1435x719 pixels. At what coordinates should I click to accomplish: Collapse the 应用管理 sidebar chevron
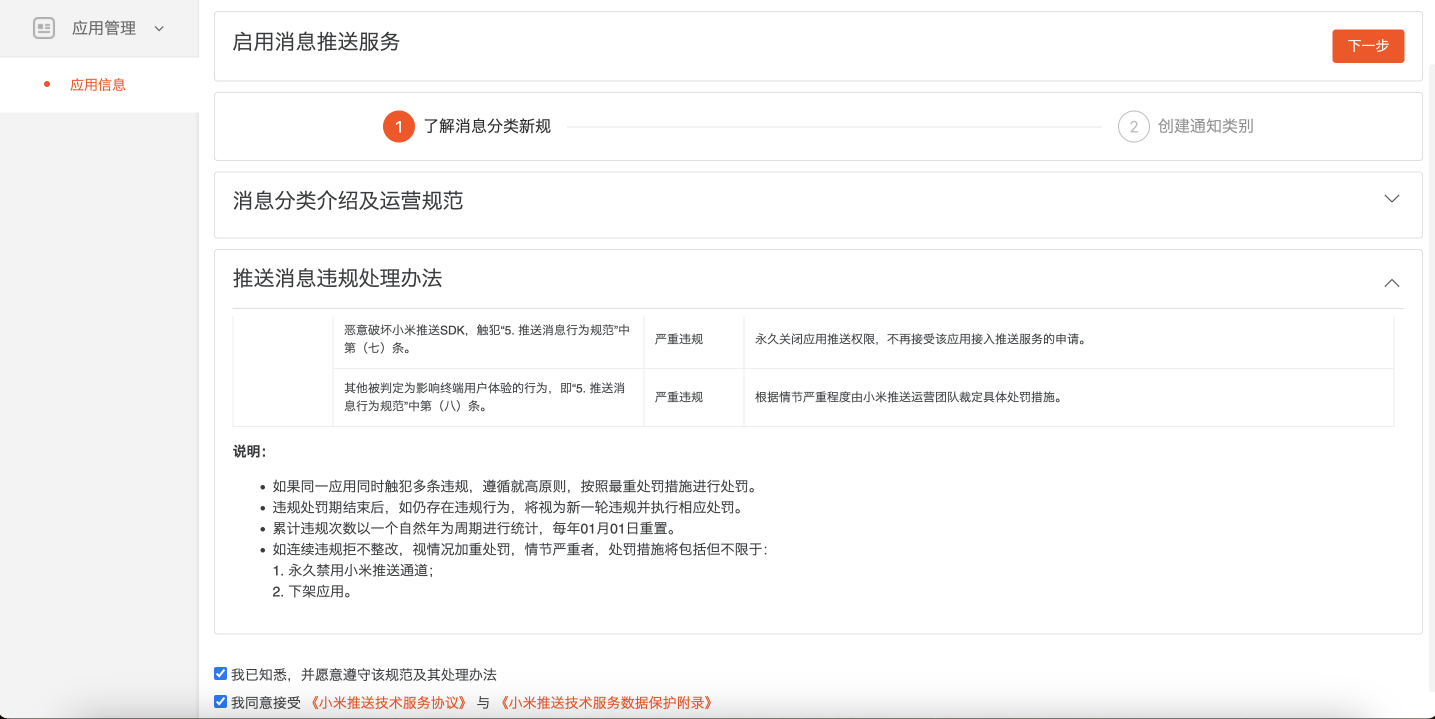click(x=159, y=29)
